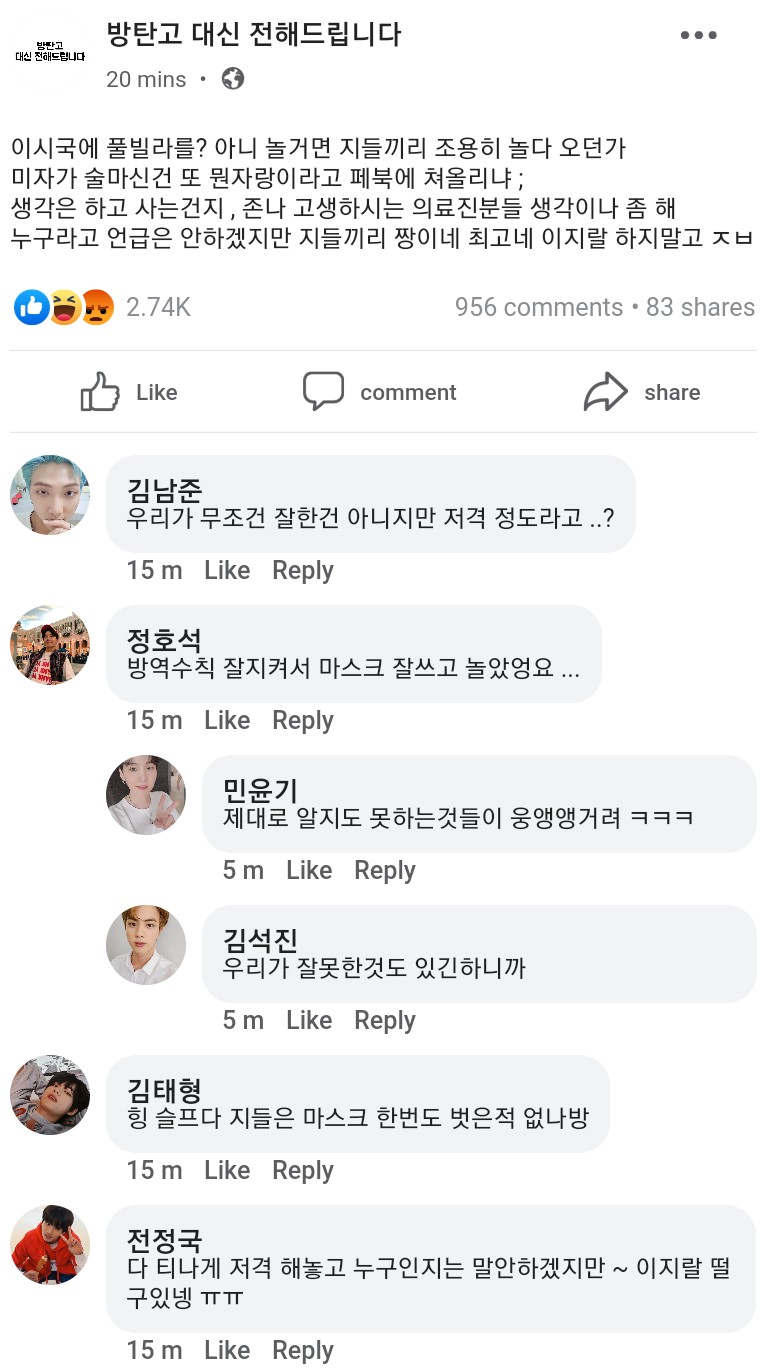Click the thumbs-up Like icon under the post
This screenshot has height=1372, width=771.
[x=100, y=392]
